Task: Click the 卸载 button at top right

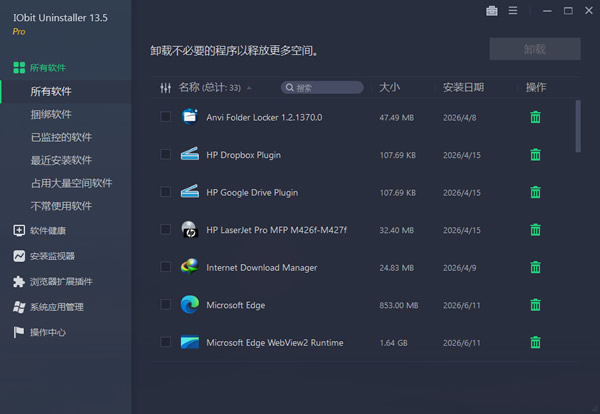Action: click(535, 49)
